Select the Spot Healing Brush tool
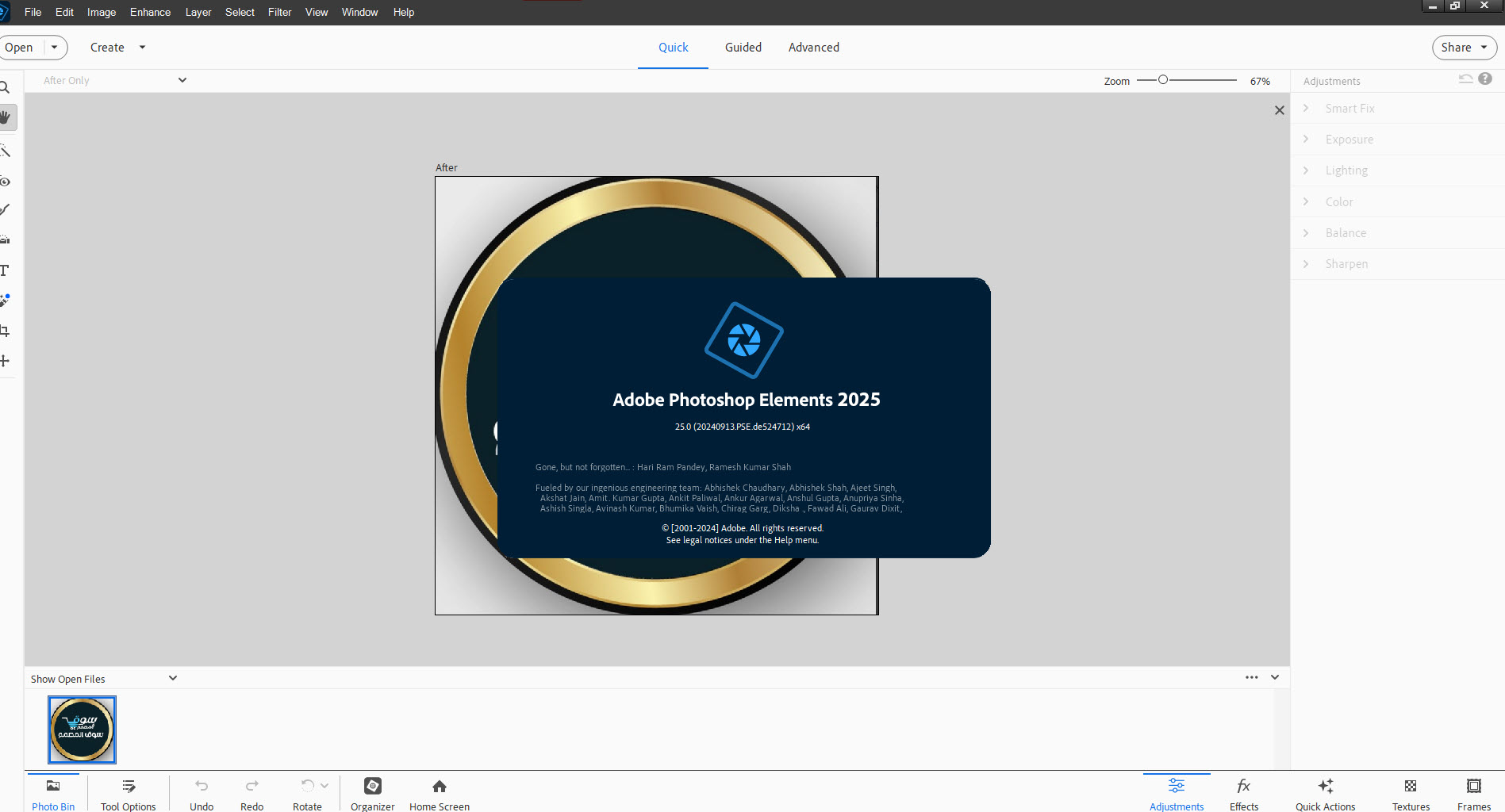 [x=5, y=301]
